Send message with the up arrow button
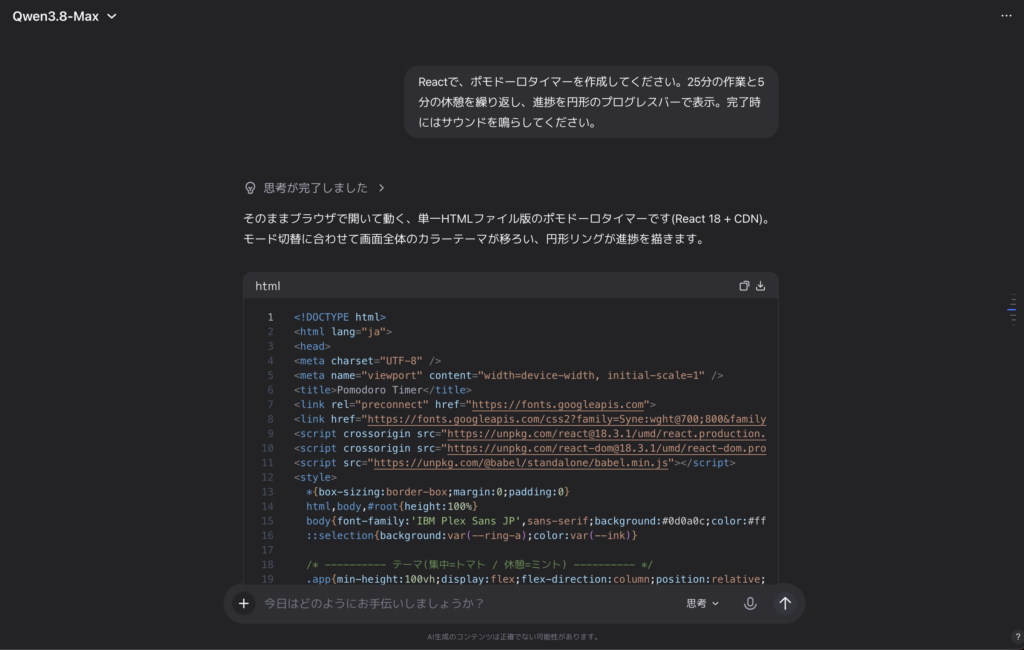The image size is (1024, 650). (785, 604)
